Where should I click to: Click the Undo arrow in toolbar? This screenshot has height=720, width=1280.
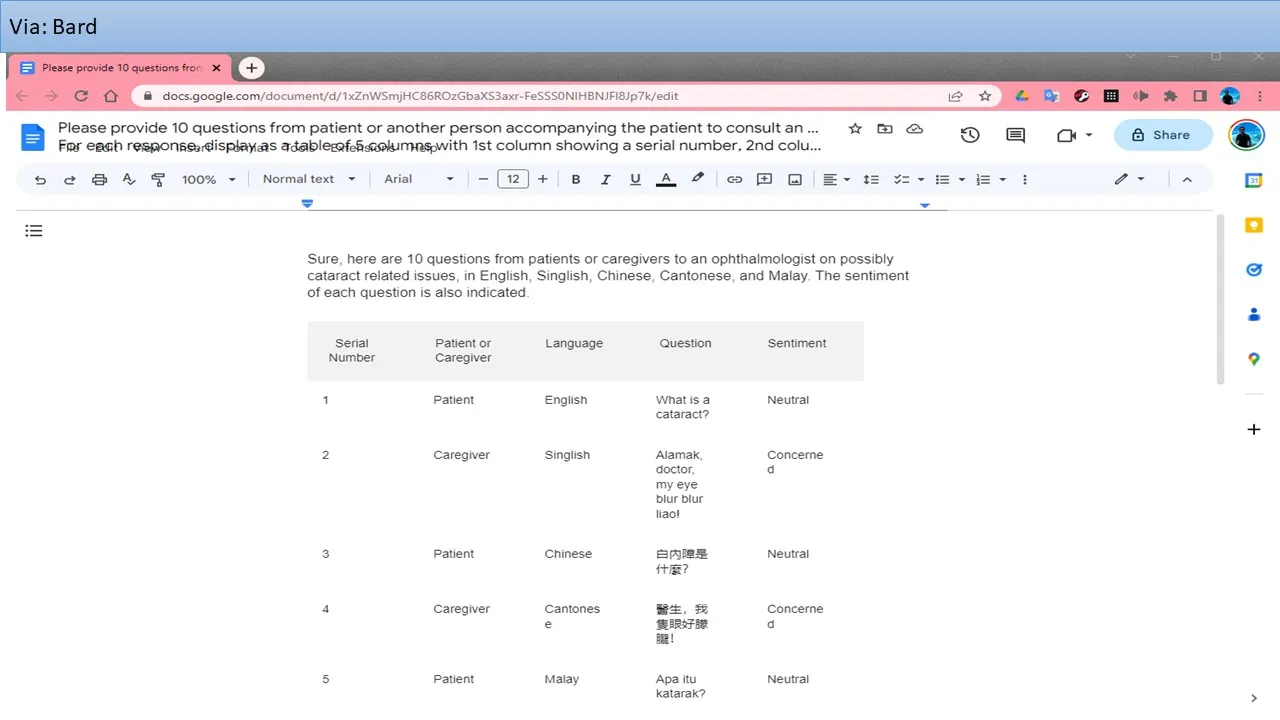(x=40, y=179)
